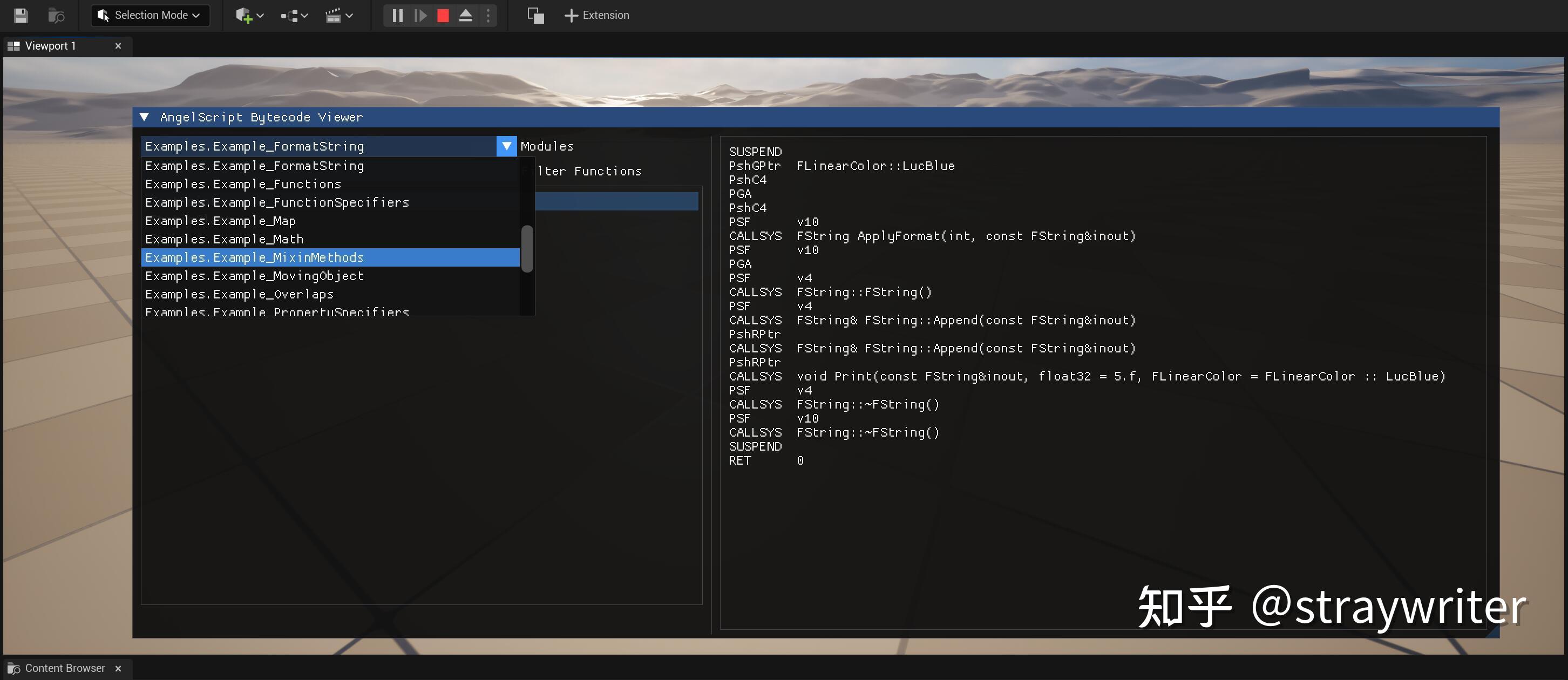Expand the Modules dropdown arrow
The width and height of the screenshot is (1568, 680).
tap(506, 146)
